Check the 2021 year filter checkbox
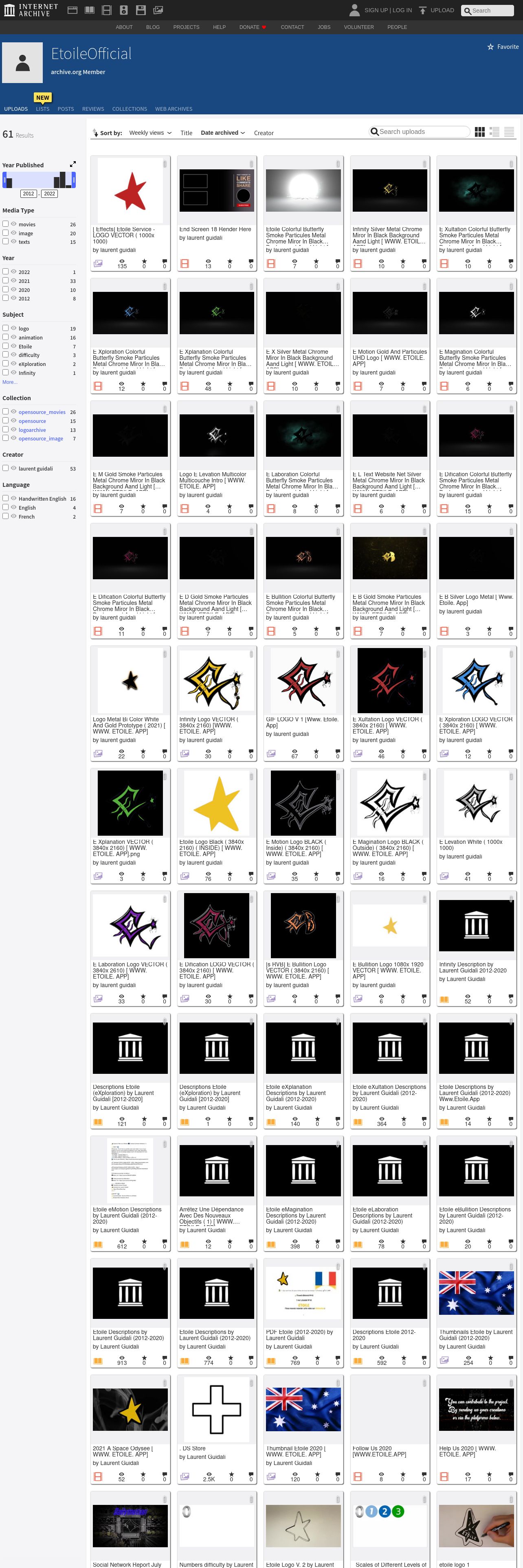Viewport: 523px width, 1568px height. point(5,280)
